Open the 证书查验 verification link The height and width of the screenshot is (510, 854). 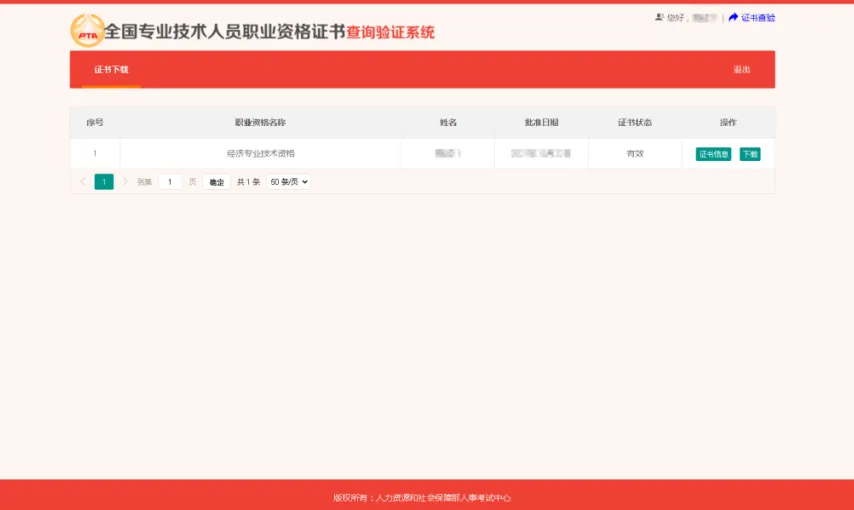point(757,17)
